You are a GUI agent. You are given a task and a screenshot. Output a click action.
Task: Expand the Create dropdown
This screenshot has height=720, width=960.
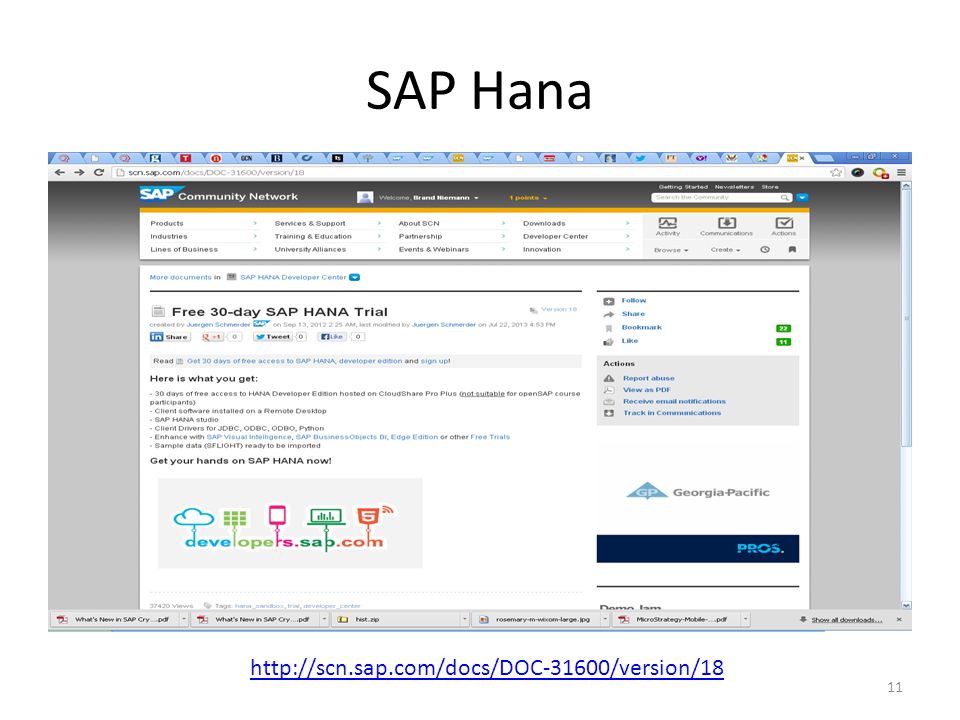click(726, 250)
